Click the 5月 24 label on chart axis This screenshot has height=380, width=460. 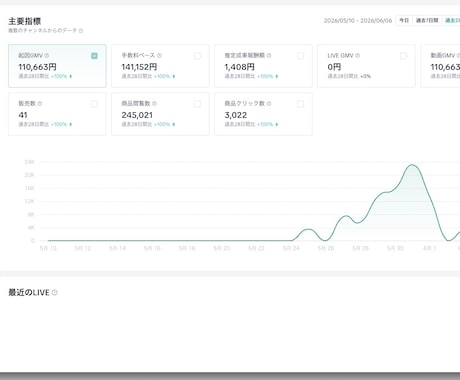click(291, 248)
